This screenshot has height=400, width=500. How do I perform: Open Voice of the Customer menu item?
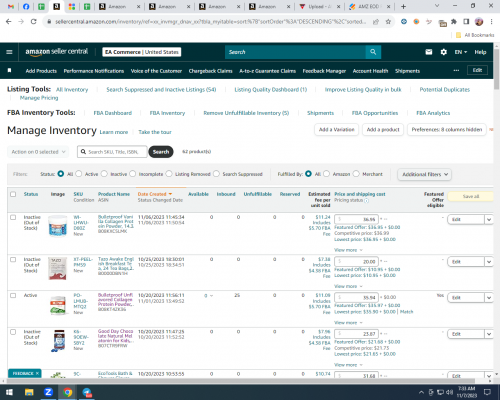(156, 71)
